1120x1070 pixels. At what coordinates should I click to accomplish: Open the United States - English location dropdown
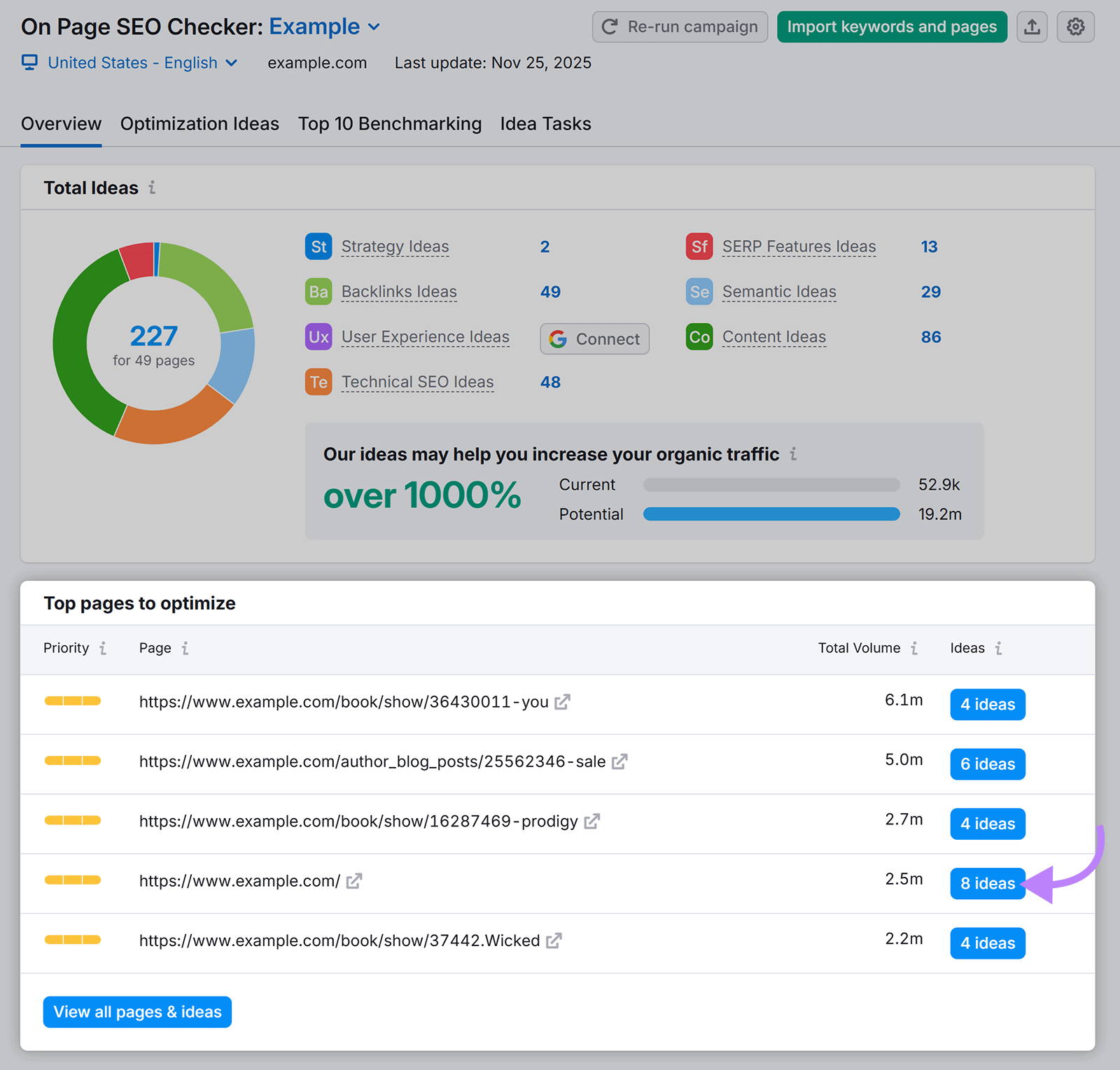(x=232, y=63)
